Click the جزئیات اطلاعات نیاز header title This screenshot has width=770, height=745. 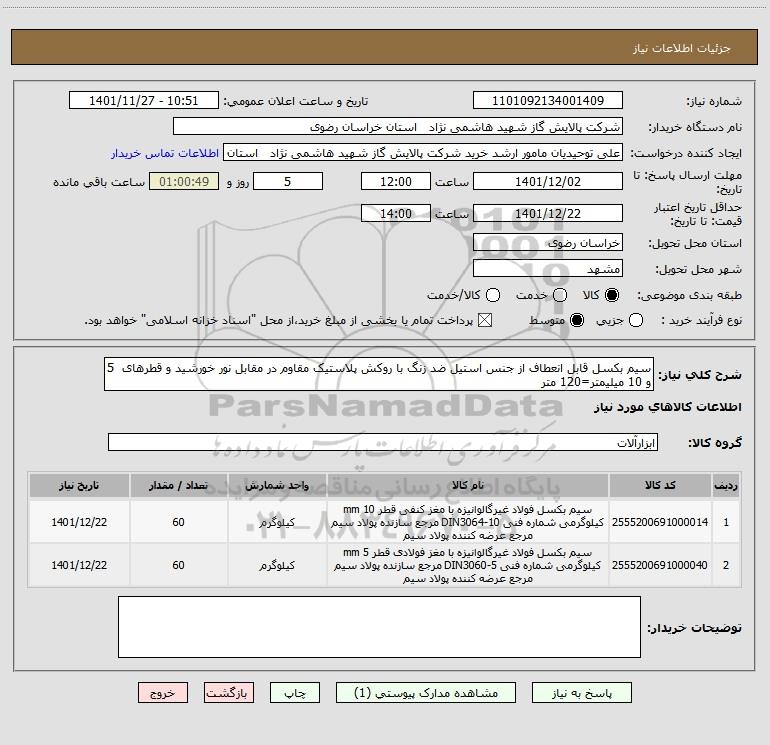pos(682,48)
